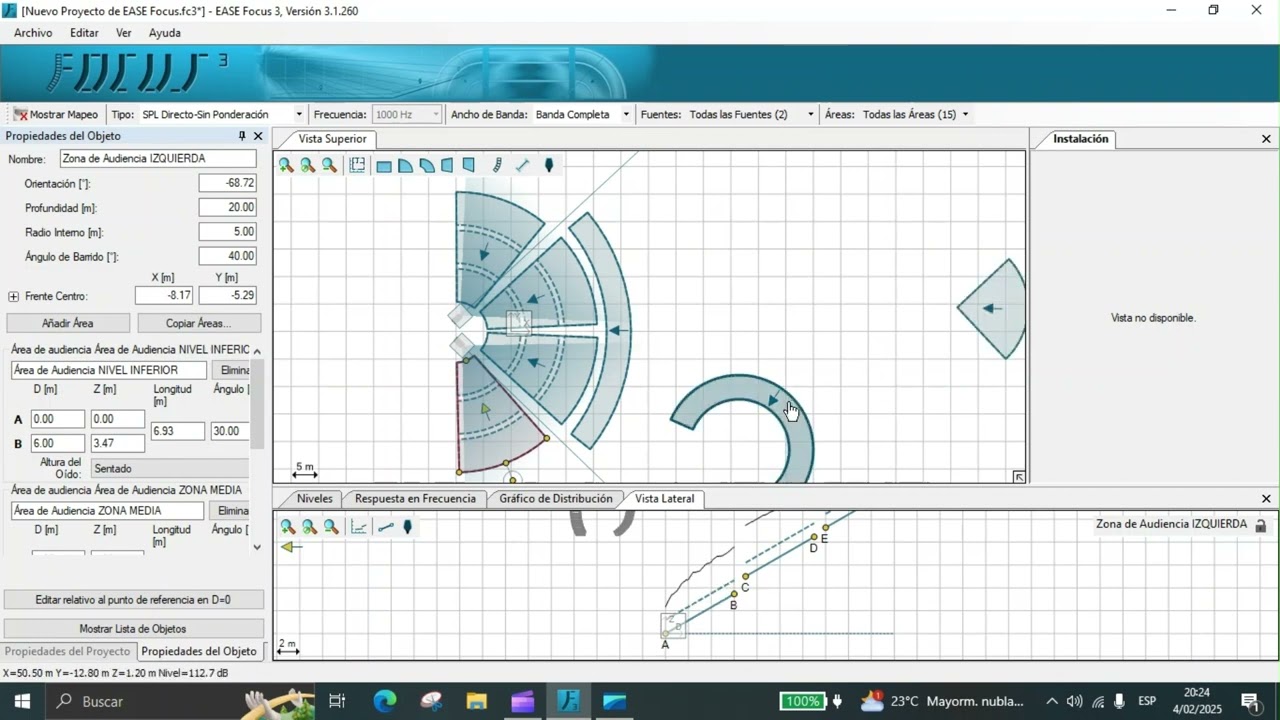Click the Copiar Áreas button
The image size is (1280, 720).
coord(199,323)
